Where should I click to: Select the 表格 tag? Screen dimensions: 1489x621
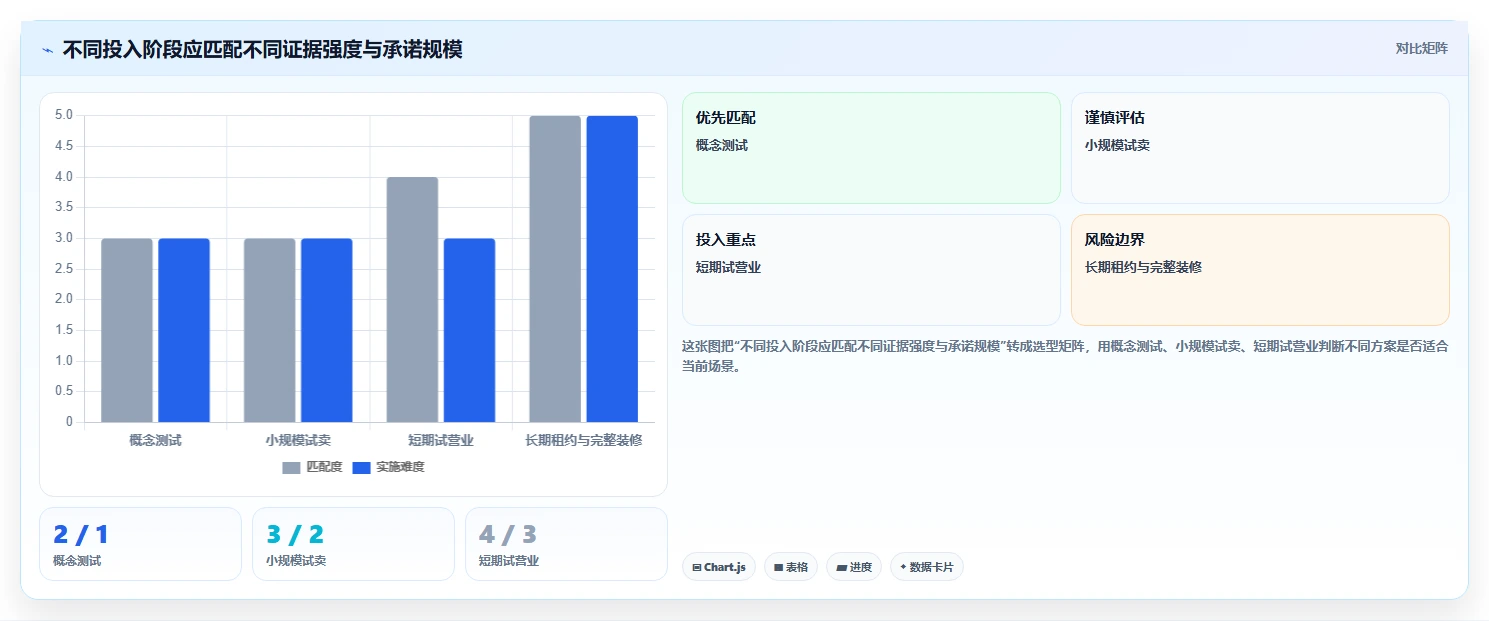click(790, 567)
